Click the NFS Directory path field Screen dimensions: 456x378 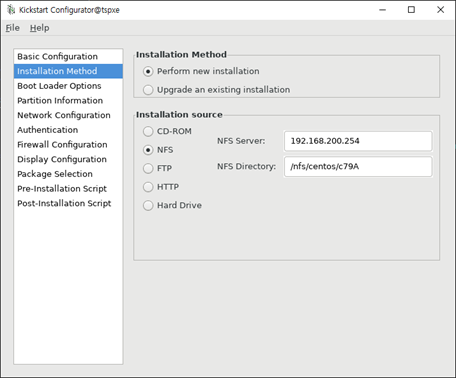click(358, 166)
